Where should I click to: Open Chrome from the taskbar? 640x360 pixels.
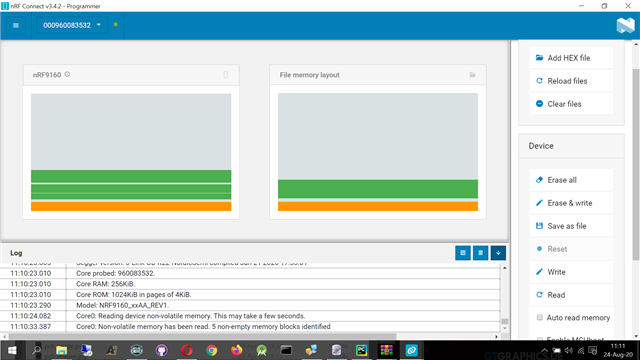click(x=211, y=350)
